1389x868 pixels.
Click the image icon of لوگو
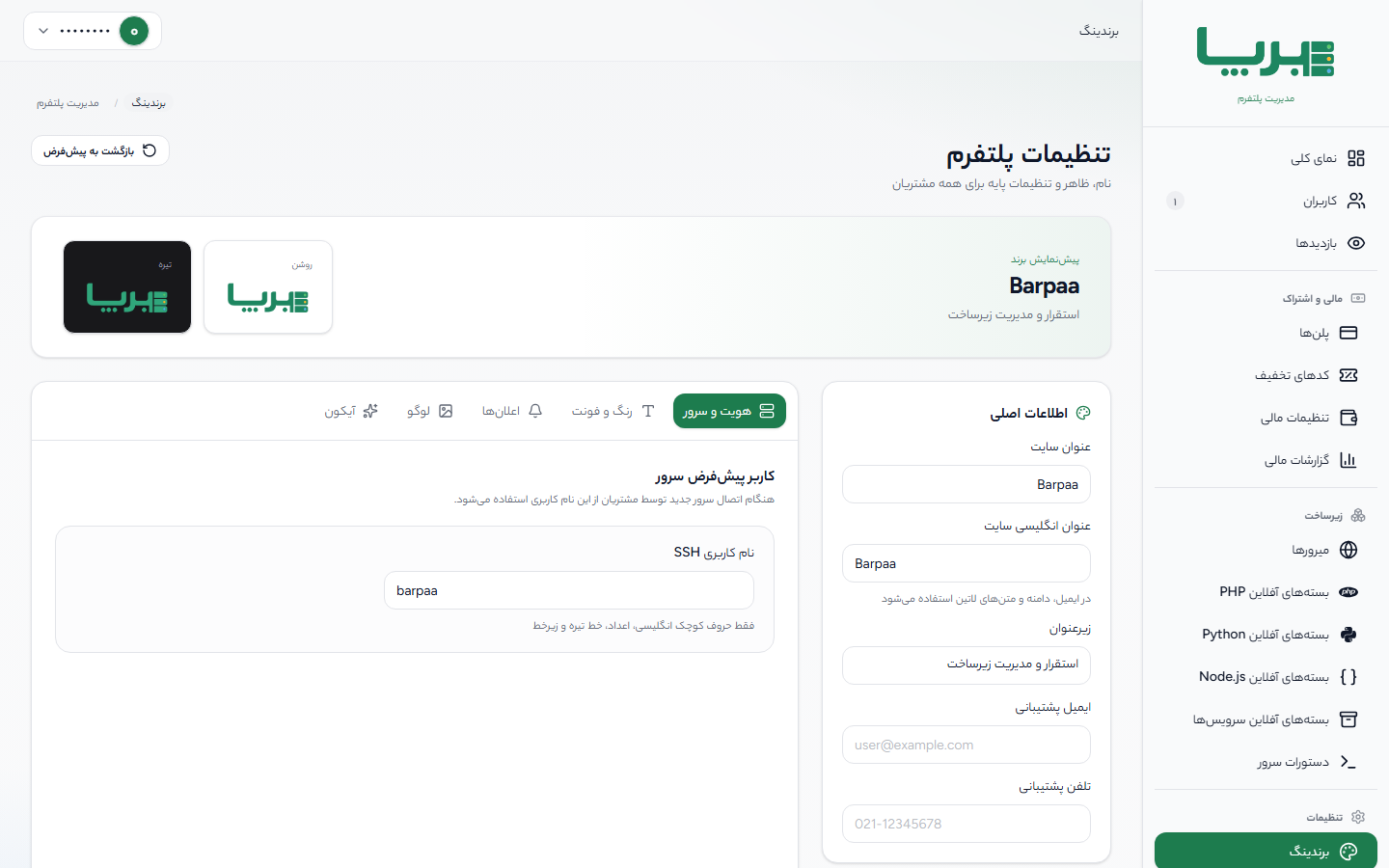tap(446, 411)
